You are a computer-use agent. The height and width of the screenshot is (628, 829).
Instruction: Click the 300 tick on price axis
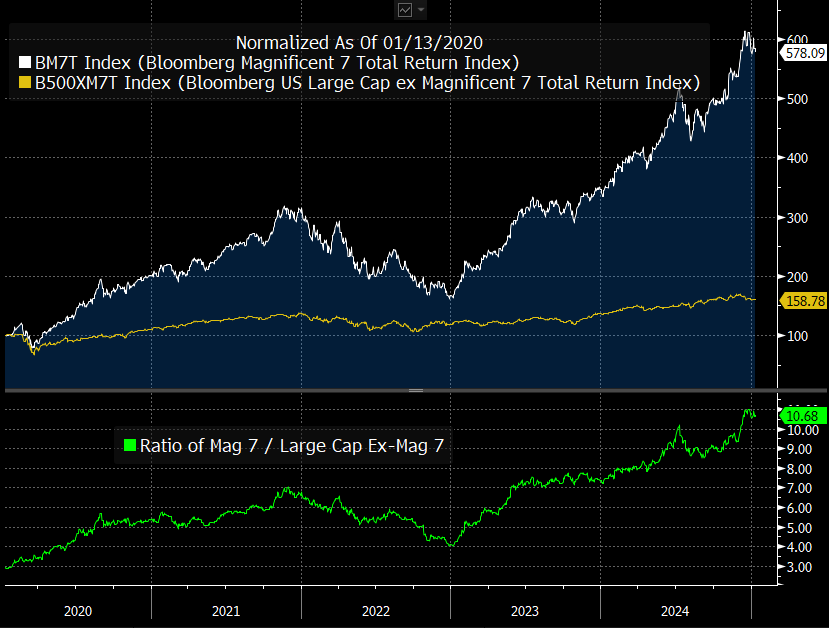pyautogui.click(x=797, y=218)
